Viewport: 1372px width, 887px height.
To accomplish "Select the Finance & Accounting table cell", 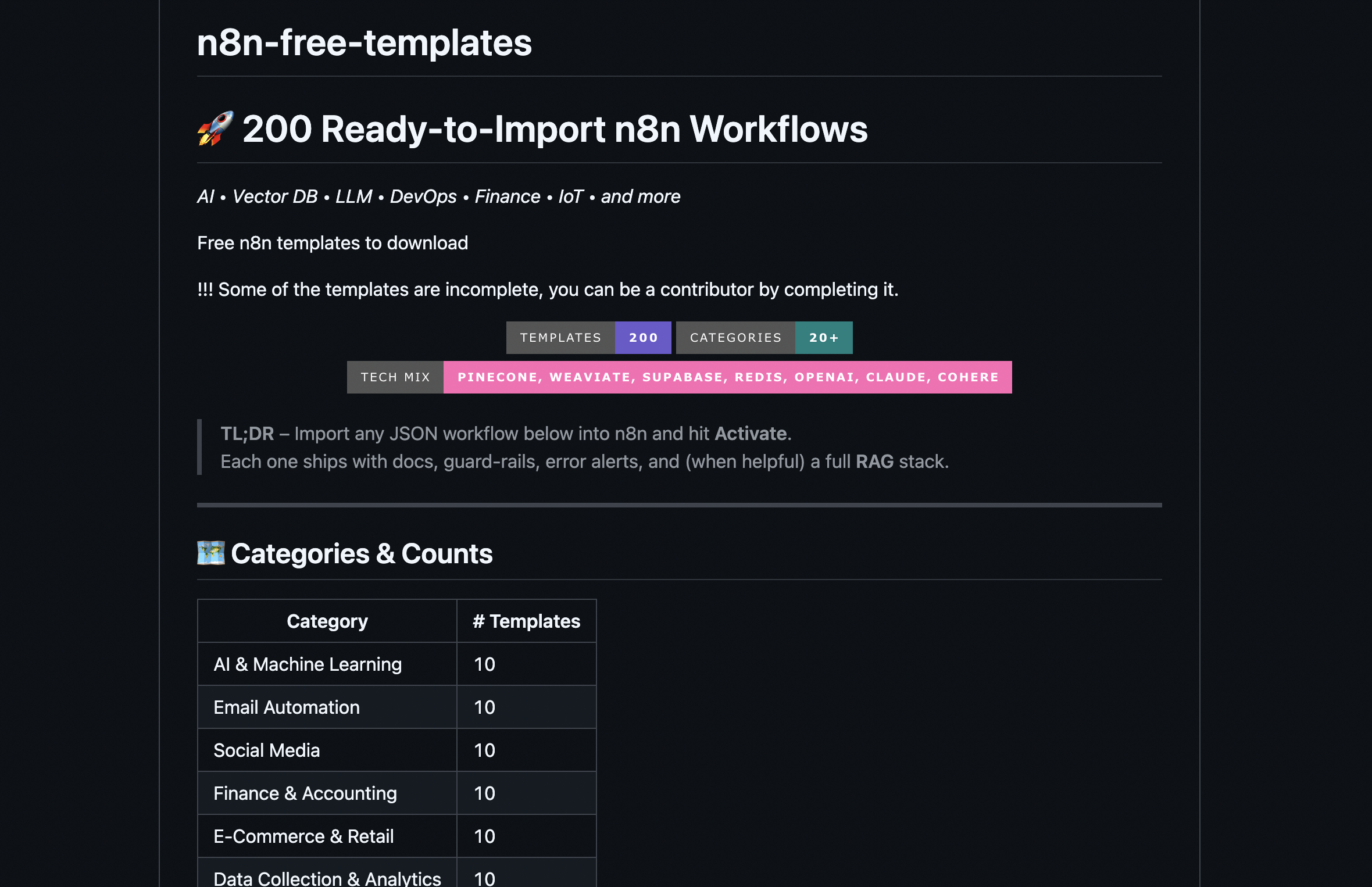I will pyautogui.click(x=305, y=793).
